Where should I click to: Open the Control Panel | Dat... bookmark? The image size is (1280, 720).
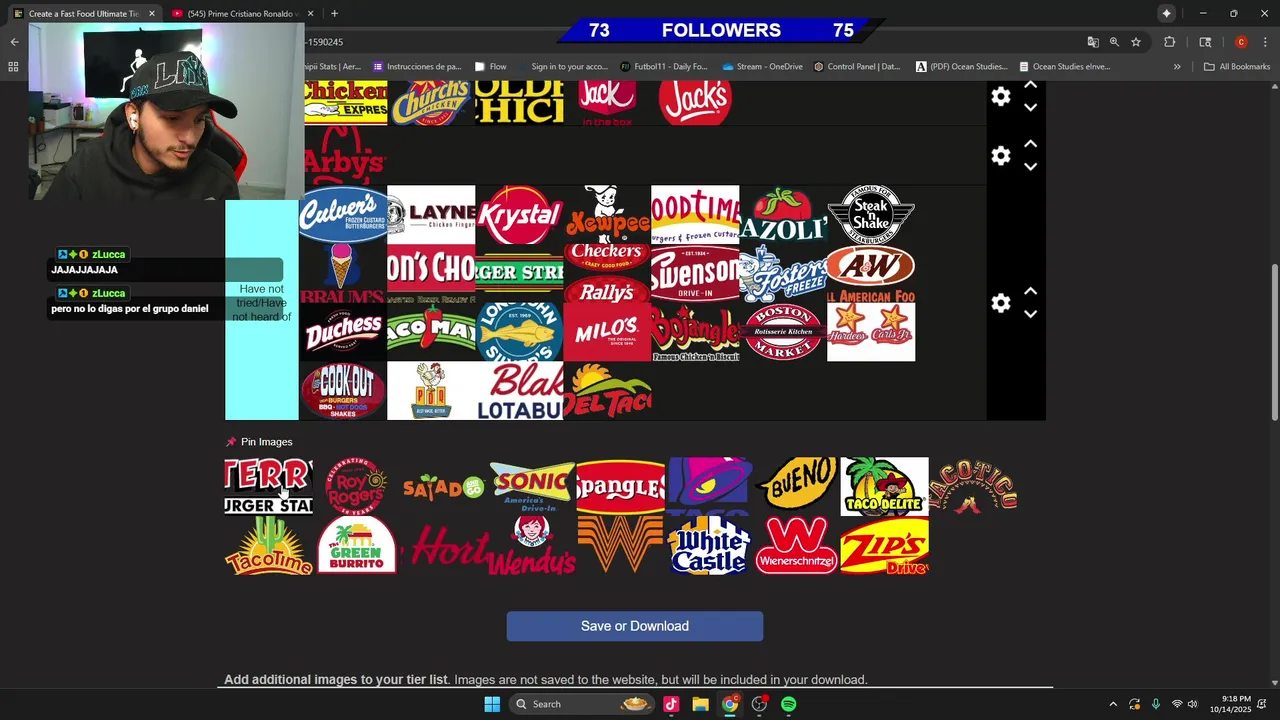(857, 67)
